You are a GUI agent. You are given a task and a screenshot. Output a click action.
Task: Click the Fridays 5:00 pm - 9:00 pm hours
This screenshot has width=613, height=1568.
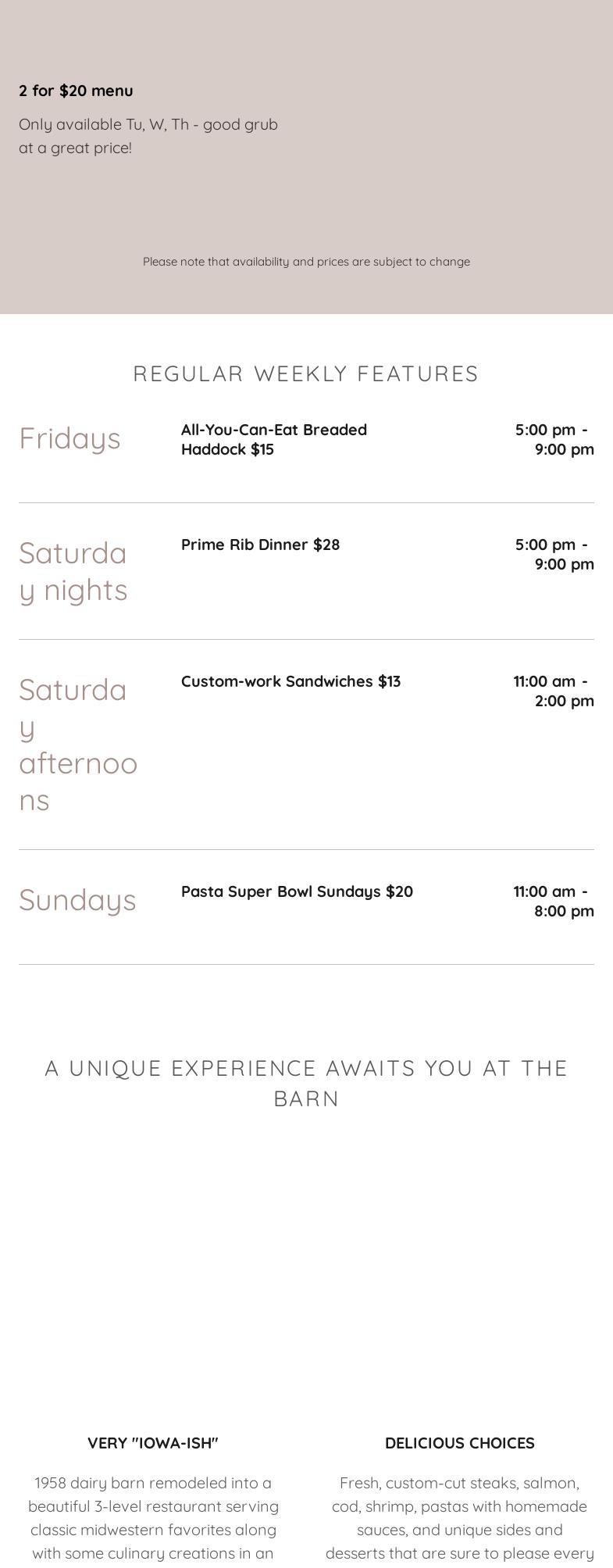click(x=554, y=439)
